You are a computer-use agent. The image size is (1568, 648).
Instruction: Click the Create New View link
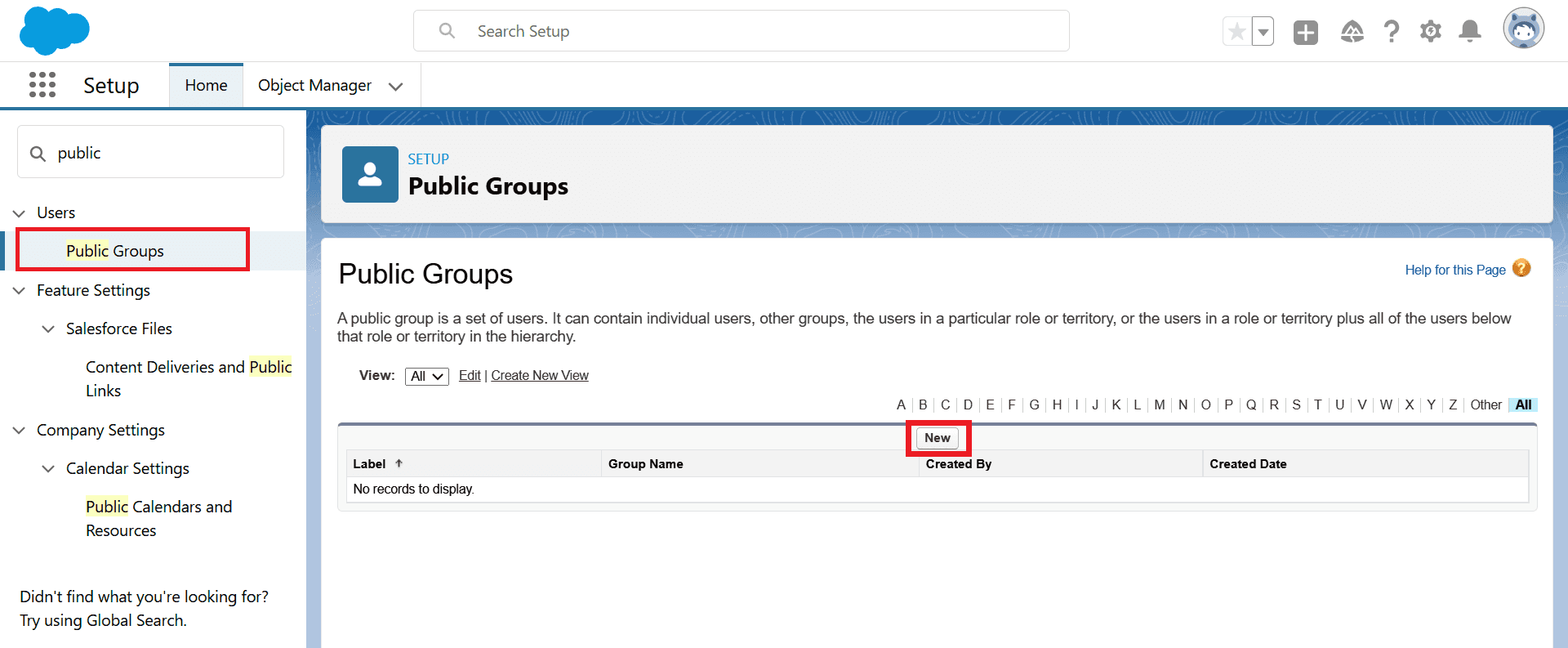click(540, 376)
